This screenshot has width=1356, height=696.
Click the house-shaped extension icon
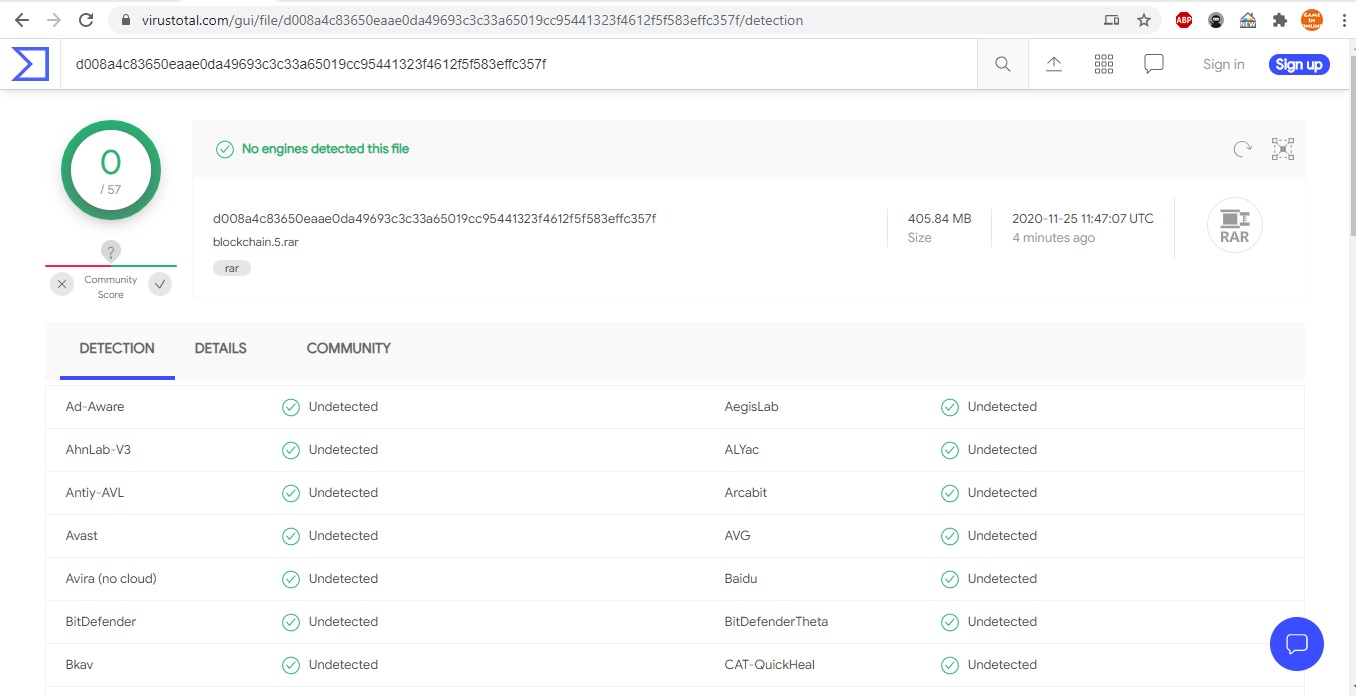(1248, 20)
